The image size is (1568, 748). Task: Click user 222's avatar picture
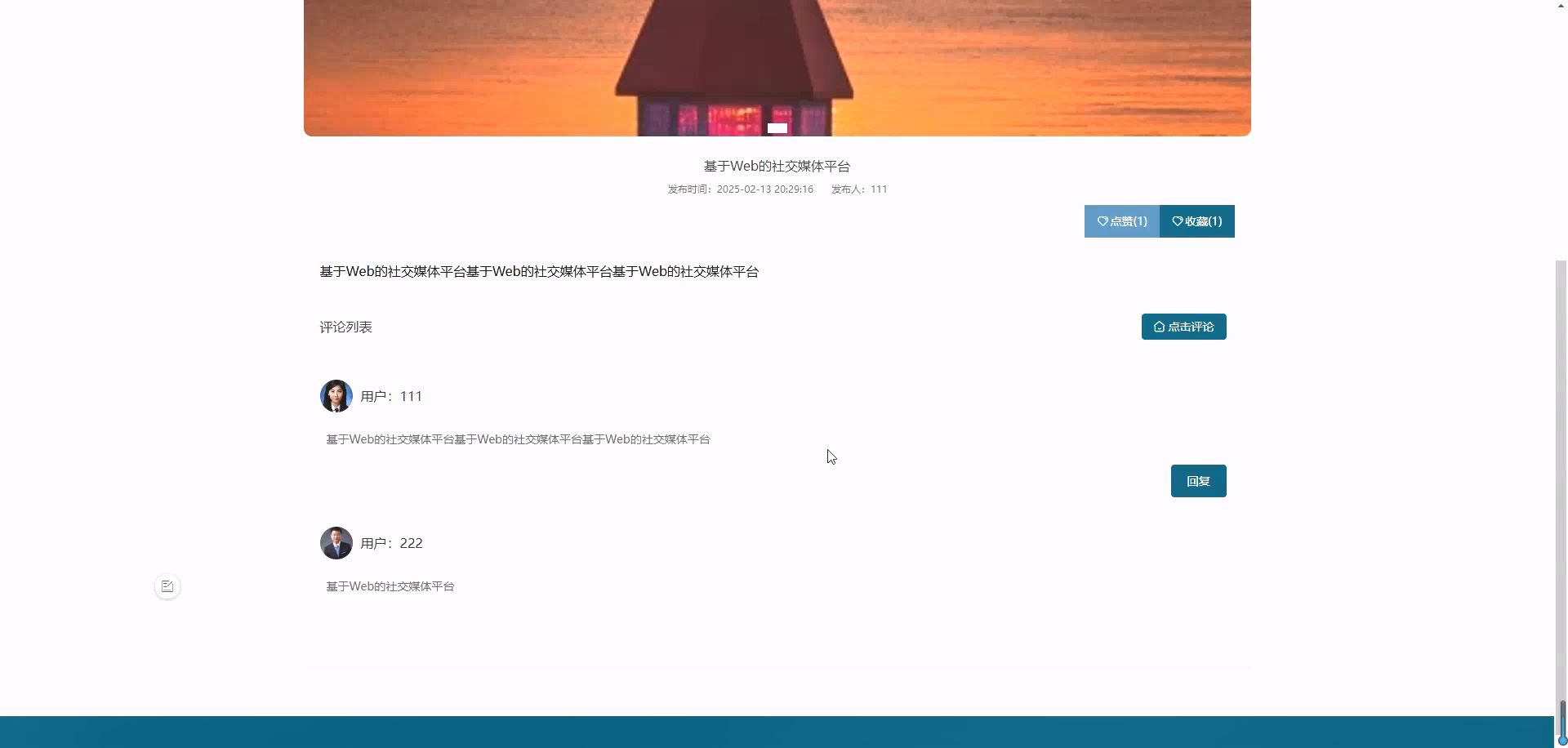pyautogui.click(x=336, y=543)
